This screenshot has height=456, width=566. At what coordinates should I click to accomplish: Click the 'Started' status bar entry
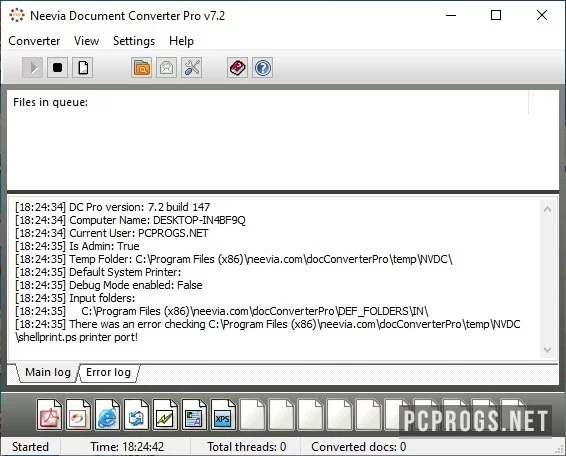pyautogui.click(x=30, y=447)
